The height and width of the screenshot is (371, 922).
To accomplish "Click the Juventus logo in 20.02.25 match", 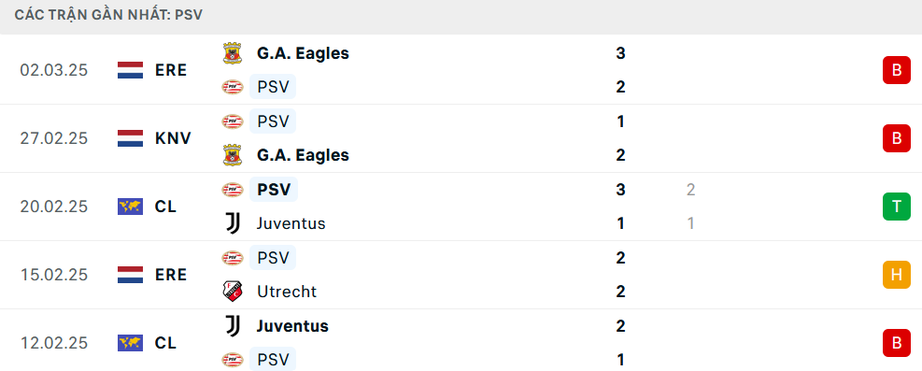I will tap(232, 223).
